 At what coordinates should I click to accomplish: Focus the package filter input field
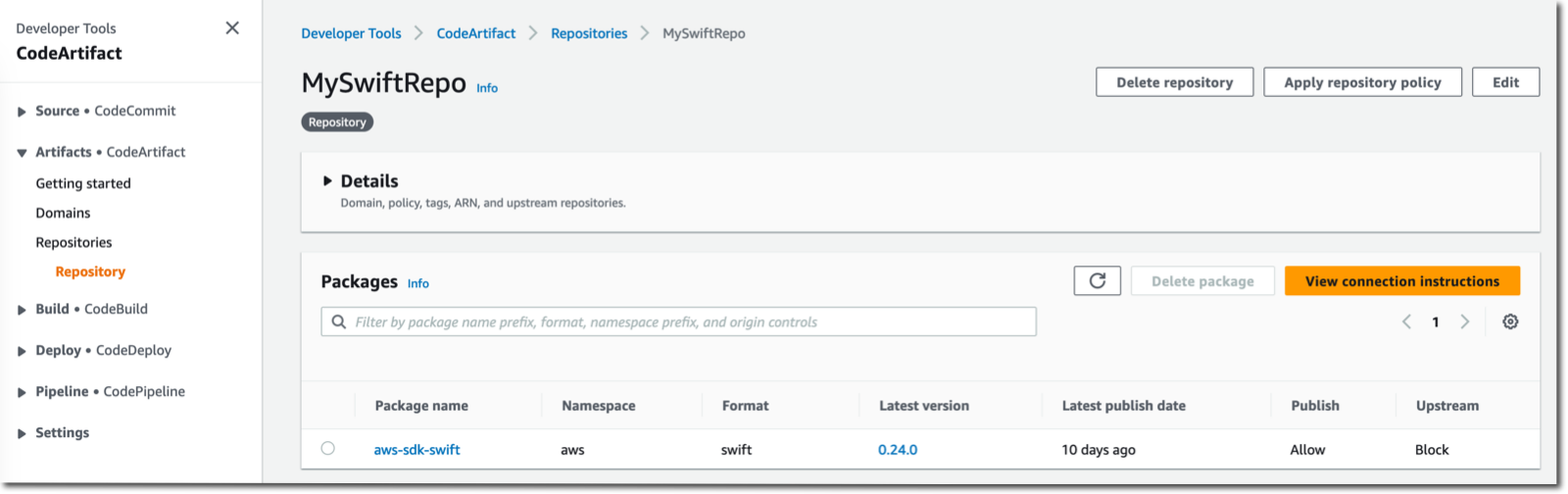tap(678, 321)
